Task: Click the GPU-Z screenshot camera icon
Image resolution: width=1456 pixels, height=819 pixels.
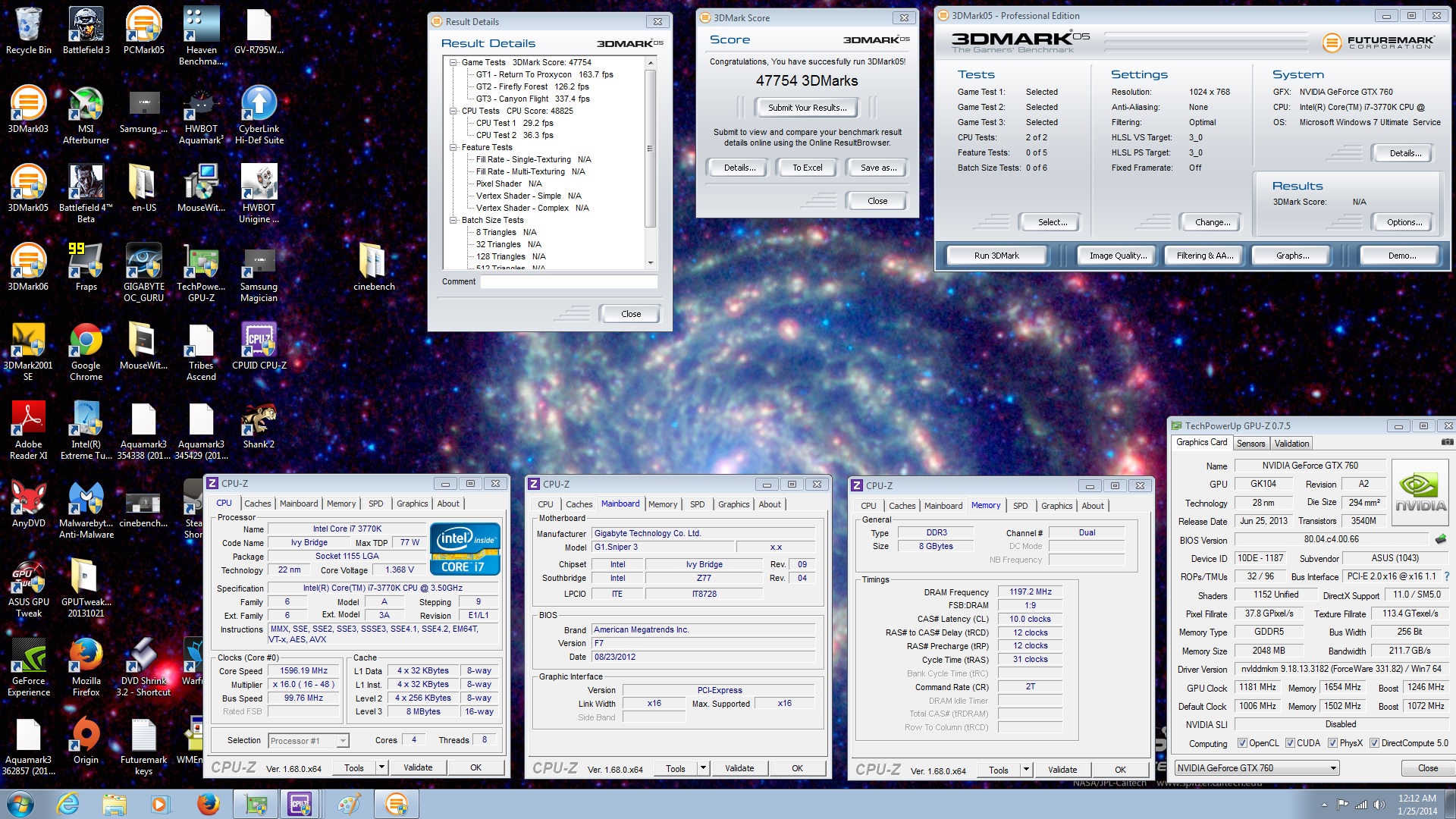Action: pyautogui.click(x=1447, y=442)
